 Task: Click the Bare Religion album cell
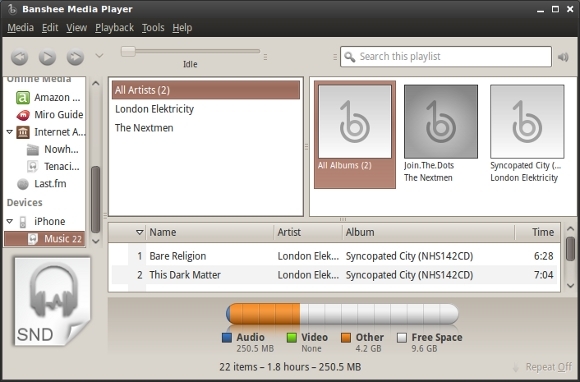click(x=409, y=256)
